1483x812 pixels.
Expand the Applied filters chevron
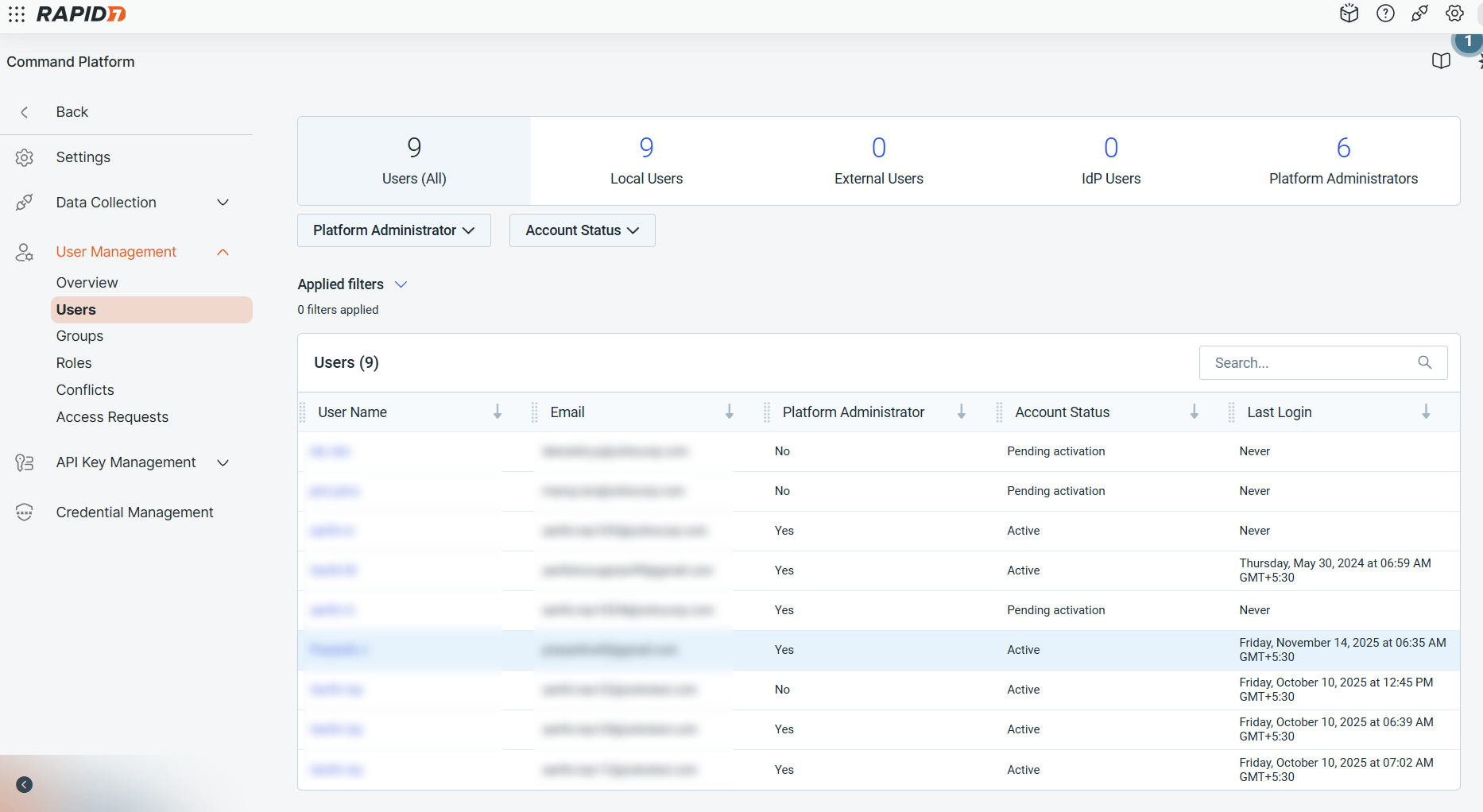pos(401,284)
